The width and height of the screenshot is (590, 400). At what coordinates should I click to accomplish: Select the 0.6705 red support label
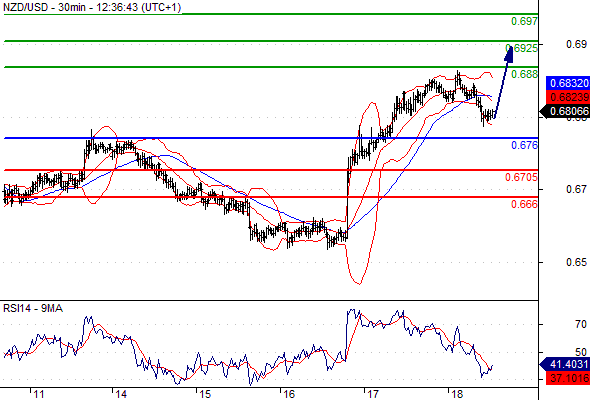(521, 177)
